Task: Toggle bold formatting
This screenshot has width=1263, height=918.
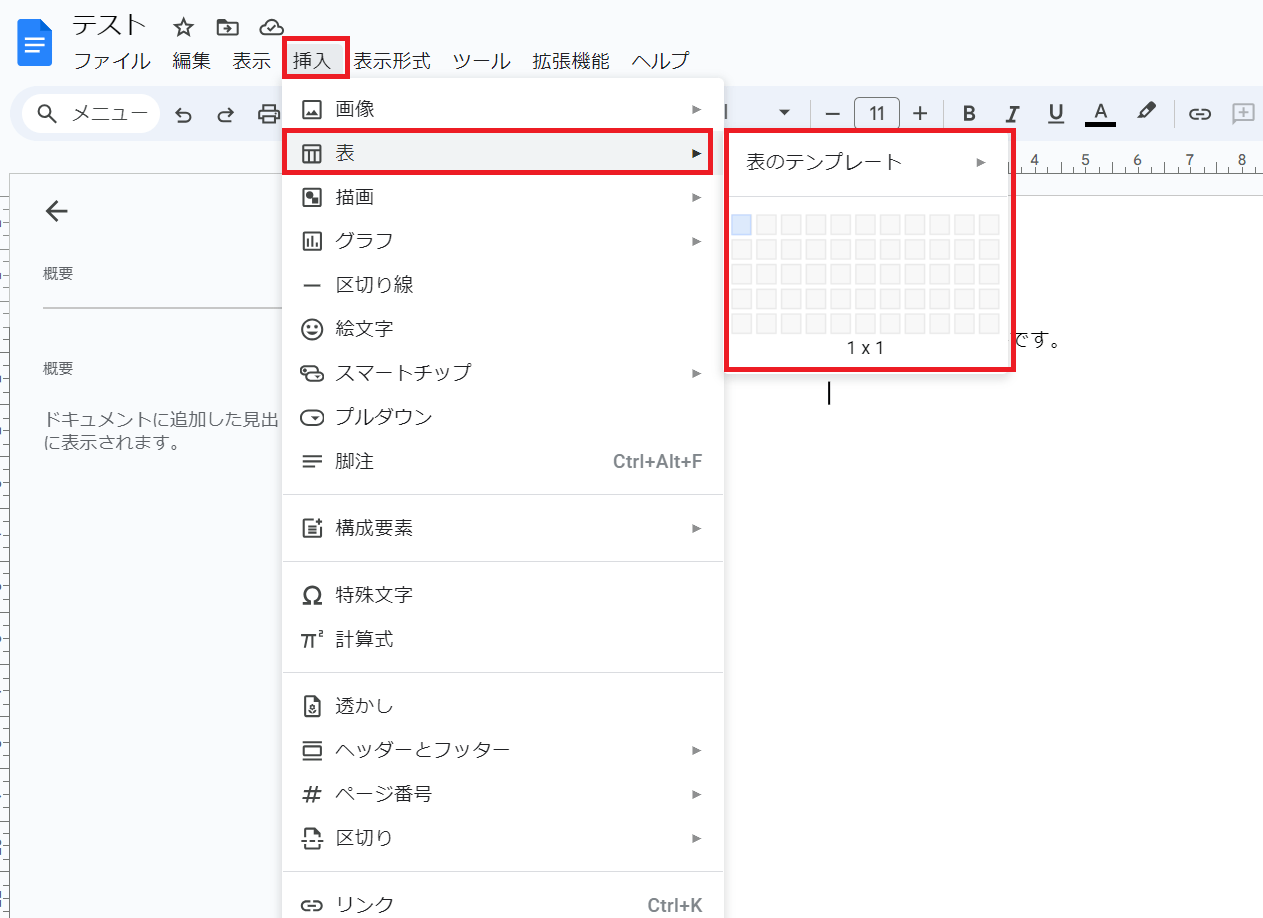Action: click(x=968, y=113)
